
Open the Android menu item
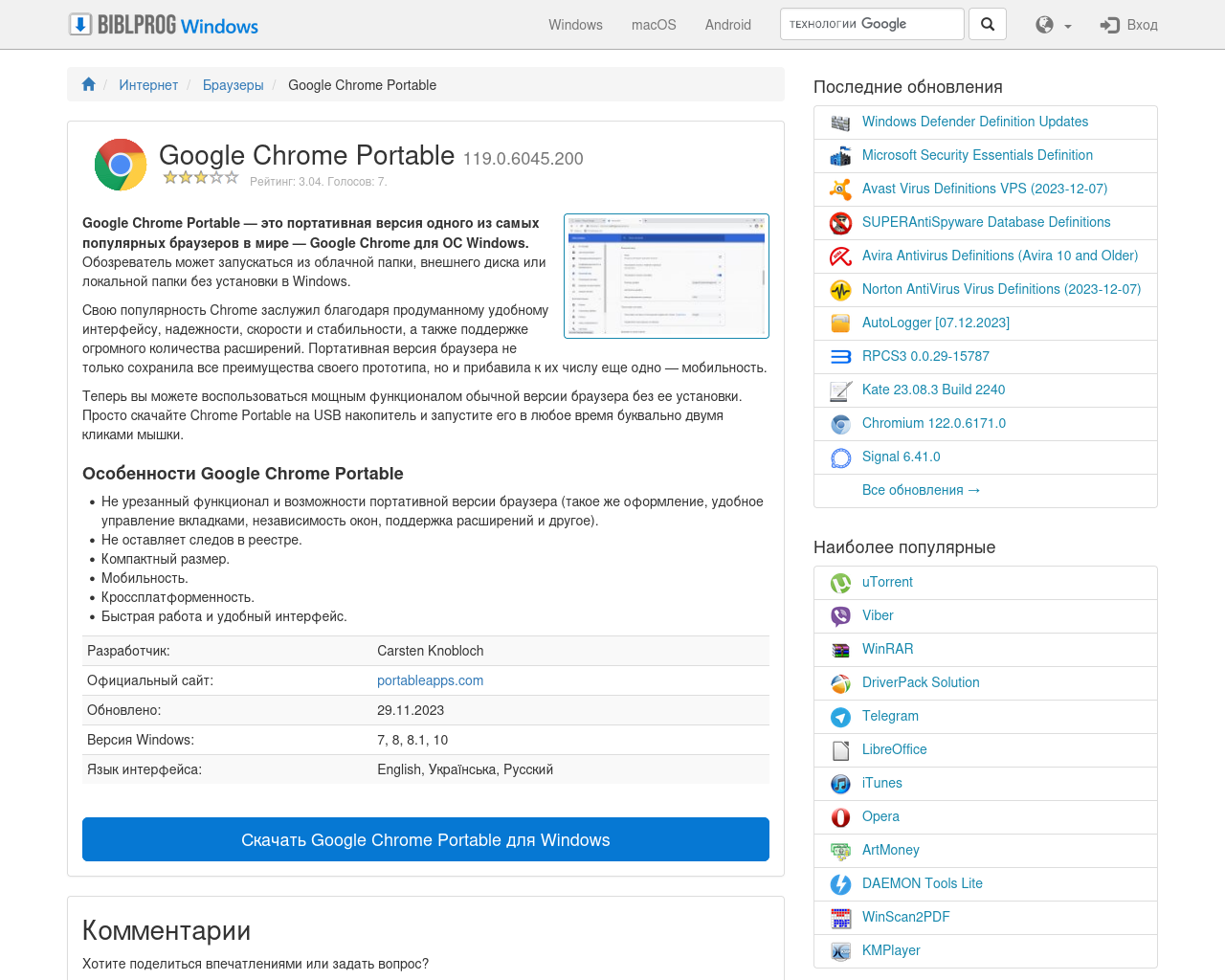coord(728,25)
